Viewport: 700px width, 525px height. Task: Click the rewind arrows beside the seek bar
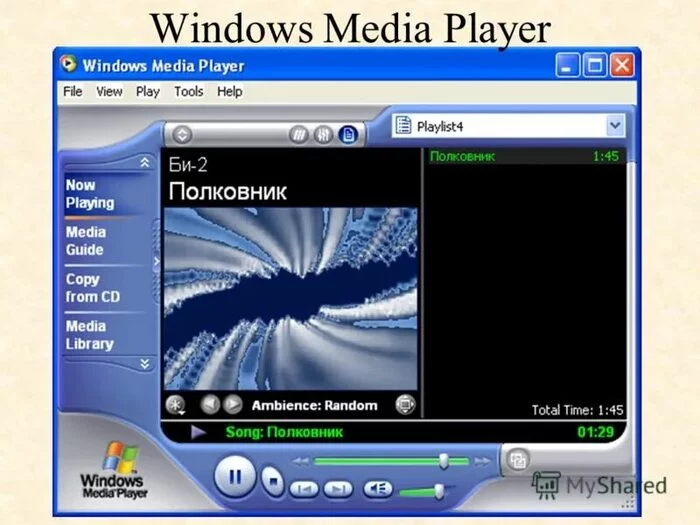pos(301,461)
